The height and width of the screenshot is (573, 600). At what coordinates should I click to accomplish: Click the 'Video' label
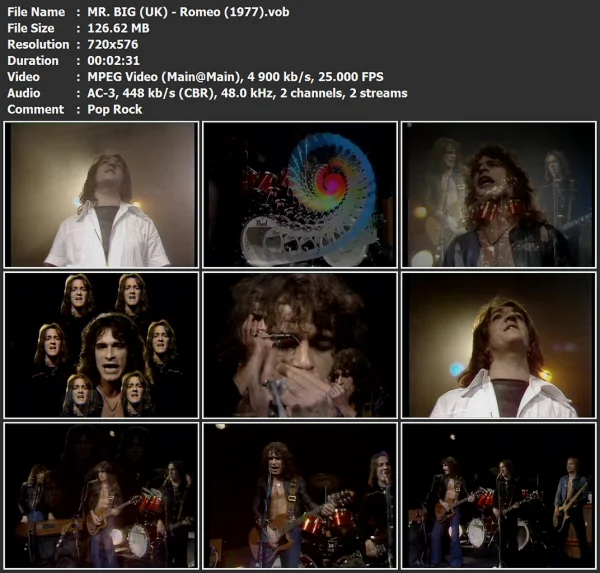coord(23,77)
